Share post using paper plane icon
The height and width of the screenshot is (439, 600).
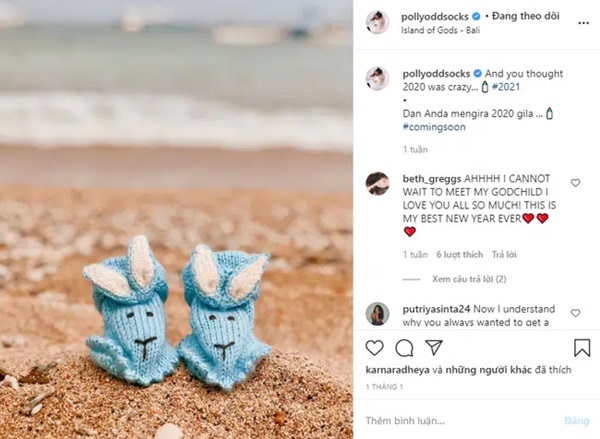click(434, 348)
